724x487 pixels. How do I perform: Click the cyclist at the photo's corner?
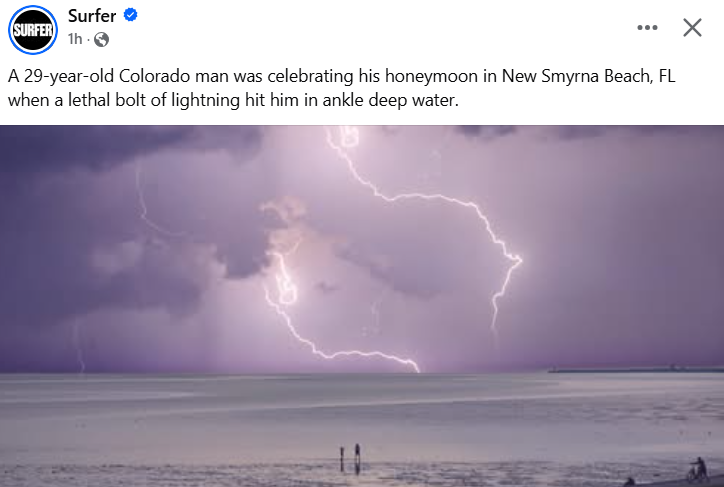[x=697, y=469]
